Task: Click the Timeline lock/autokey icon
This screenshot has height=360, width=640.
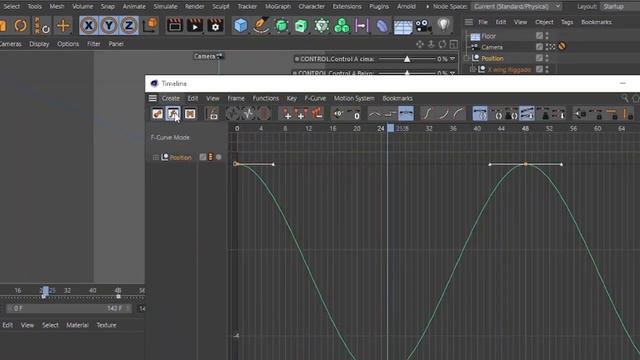Action: tap(213, 114)
